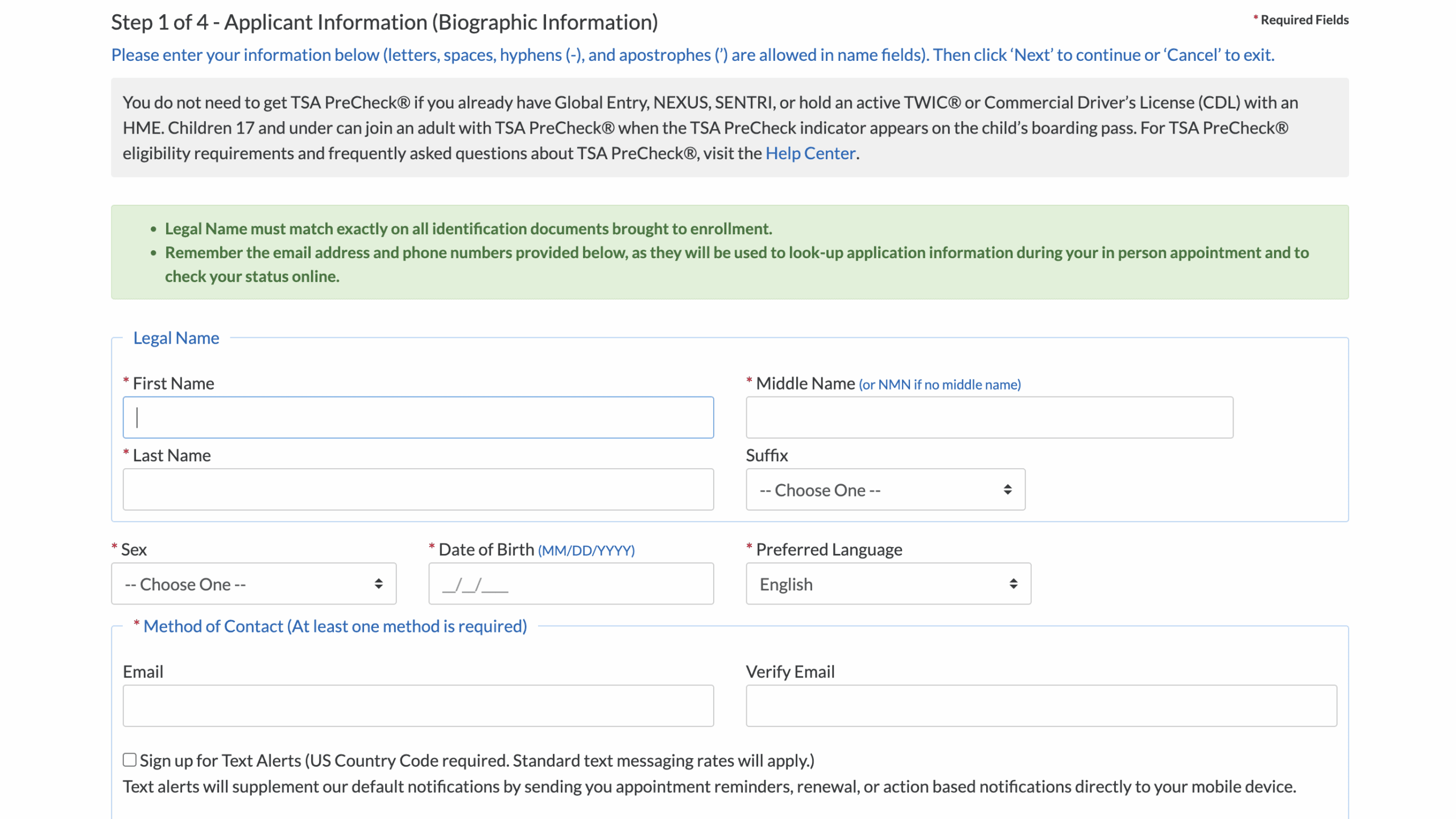
Task: Click the MM/DD/YYYY format hint
Action: click(x=585, y=550)
